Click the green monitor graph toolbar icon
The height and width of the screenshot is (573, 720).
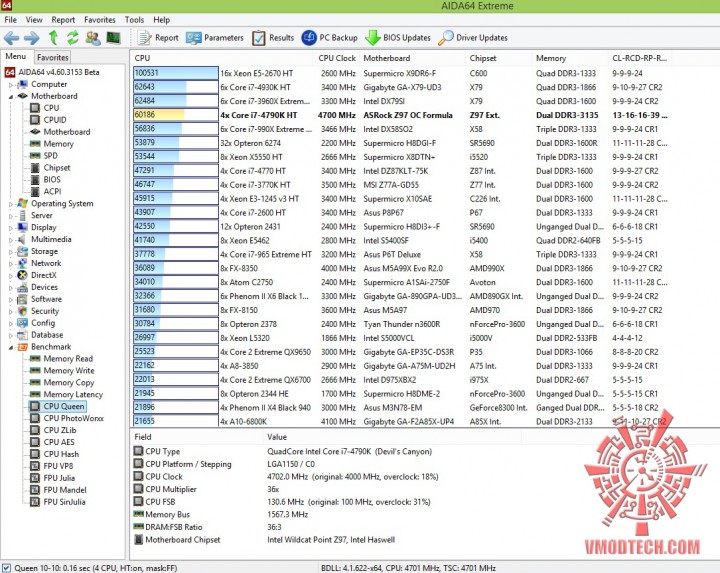point(113,38)
